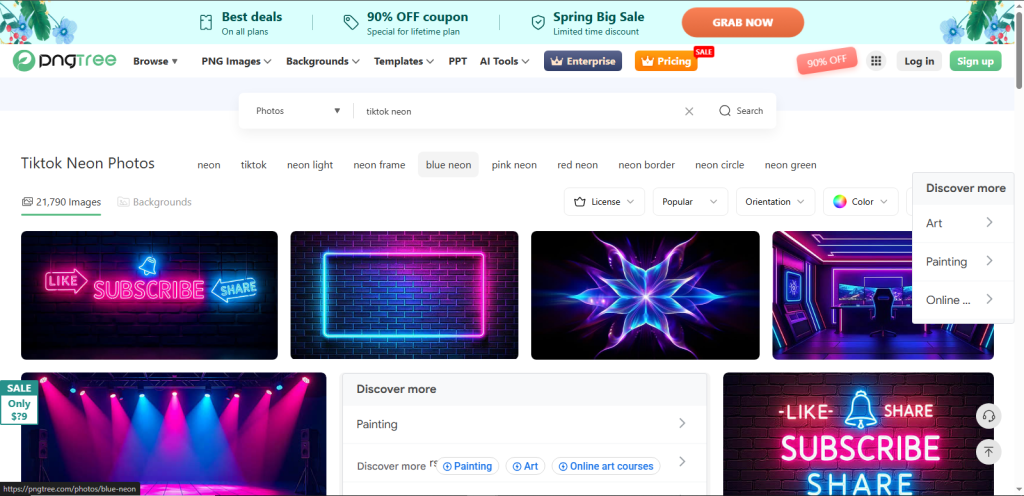Open the customer support headset icon

pos(988,416)
